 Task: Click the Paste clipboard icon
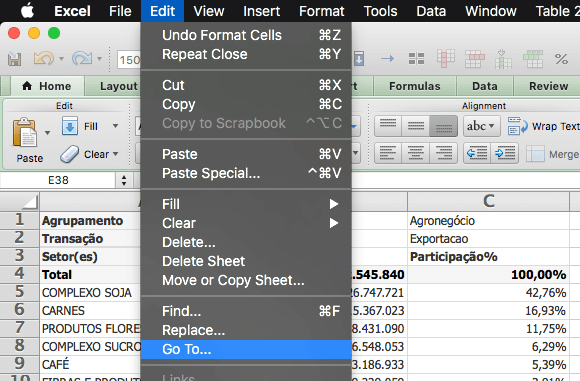tap(25, 132)
